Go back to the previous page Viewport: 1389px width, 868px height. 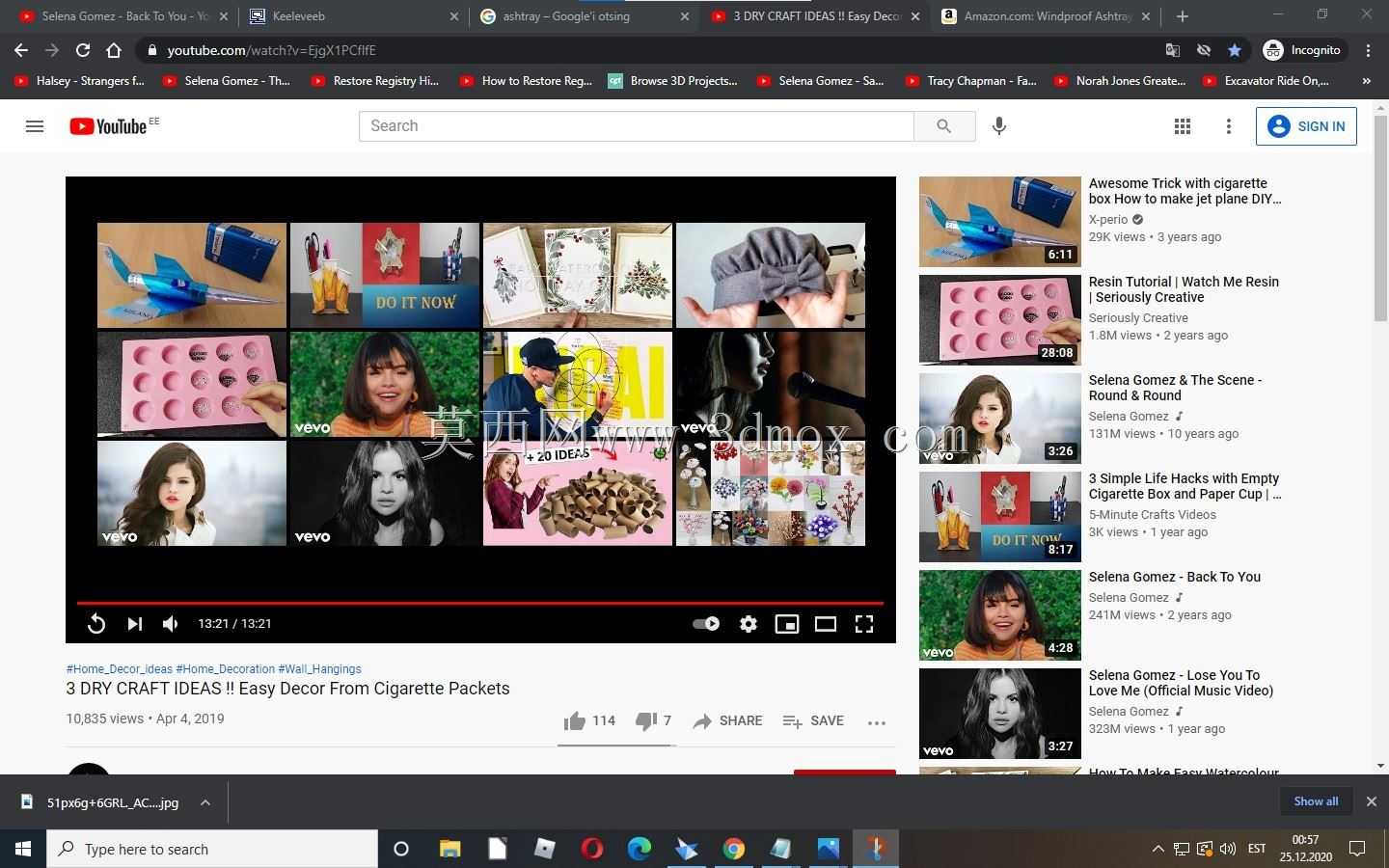click(21, 50)
